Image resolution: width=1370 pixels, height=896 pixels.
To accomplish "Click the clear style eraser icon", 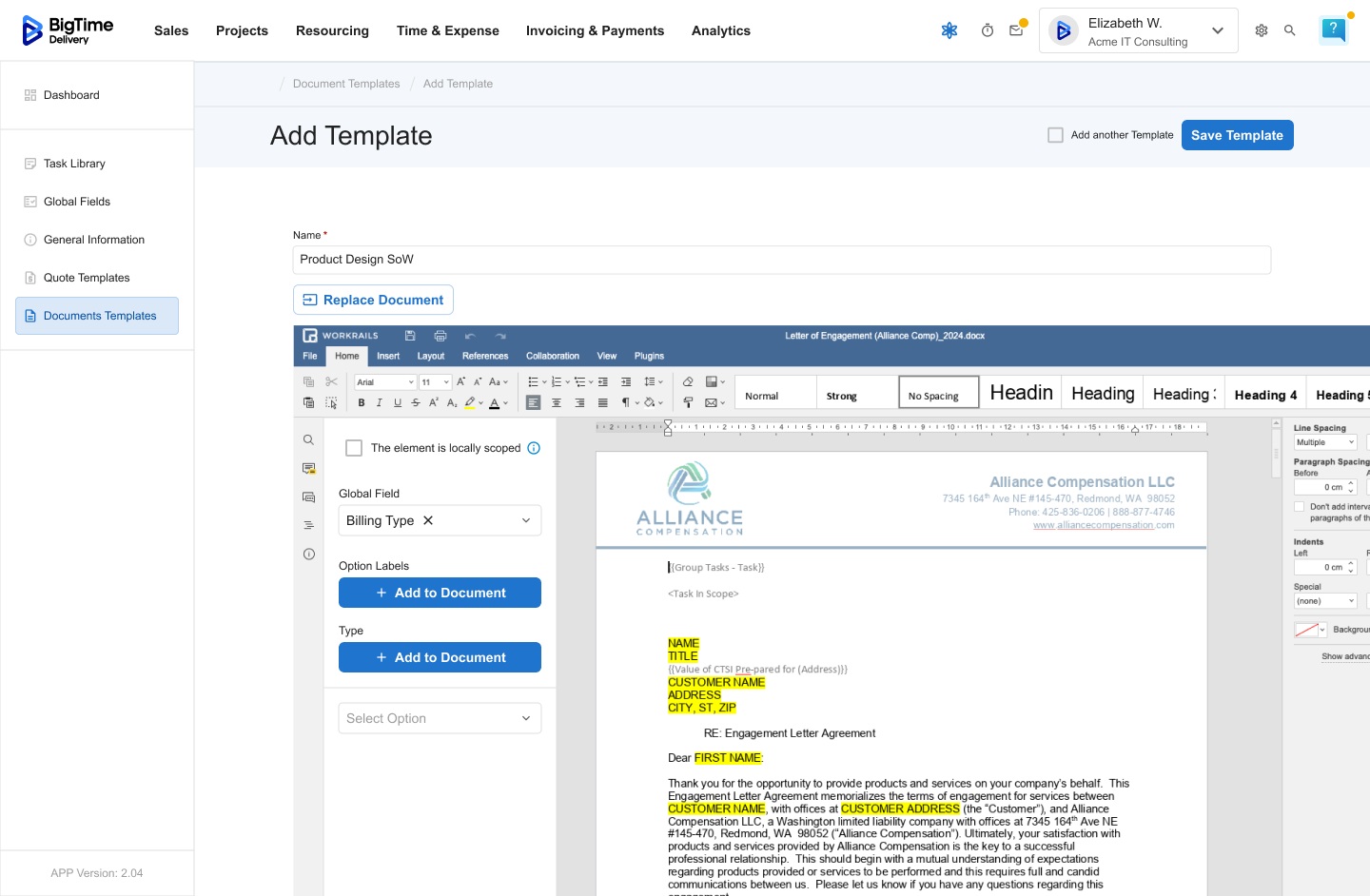I will point(688,381).
